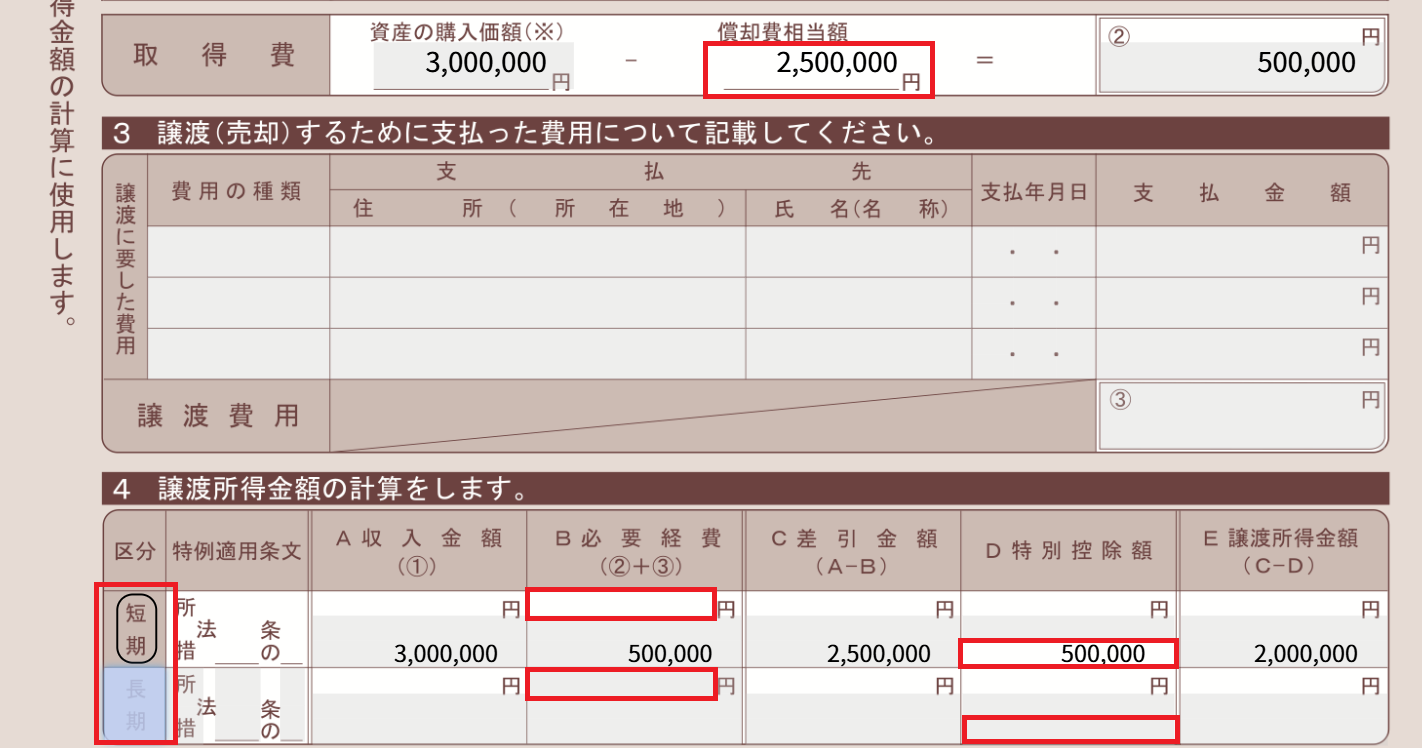Click the 氏名(名称) column header
The image size is (1422, 748).
tap(860, 210)
